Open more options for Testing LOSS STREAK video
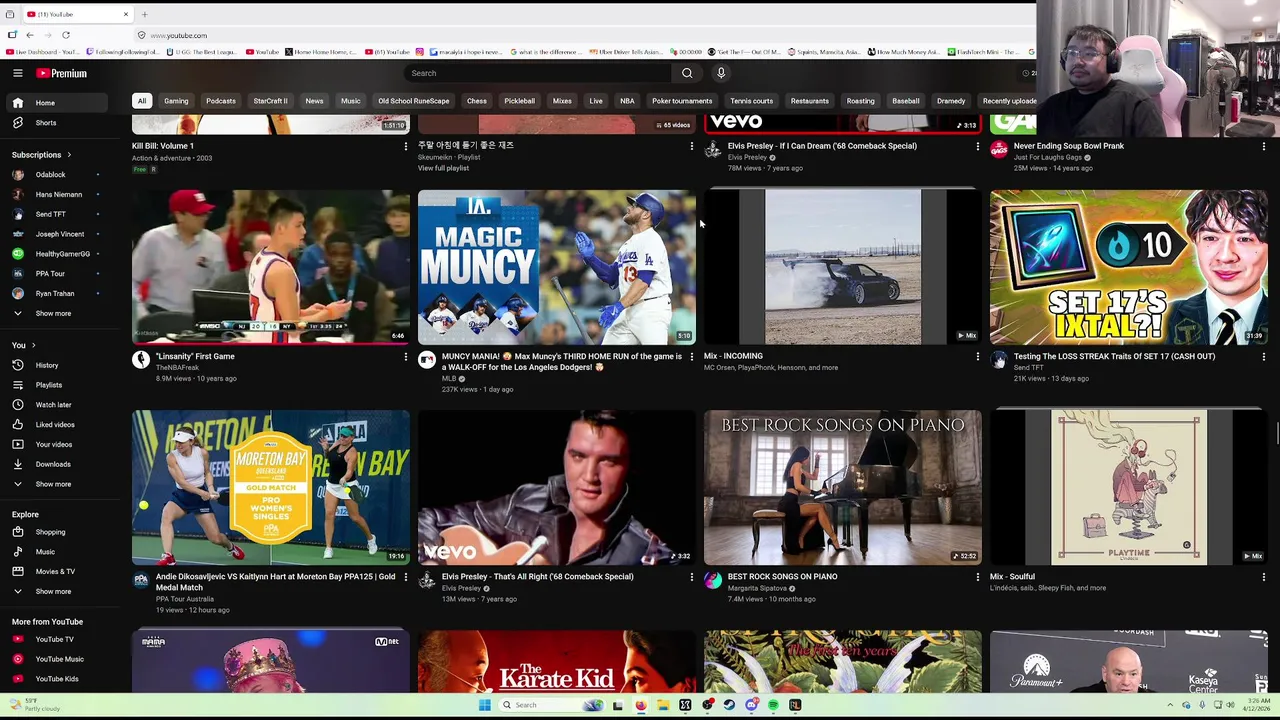Screen dimensions: 1280x720 (1263, 357)
